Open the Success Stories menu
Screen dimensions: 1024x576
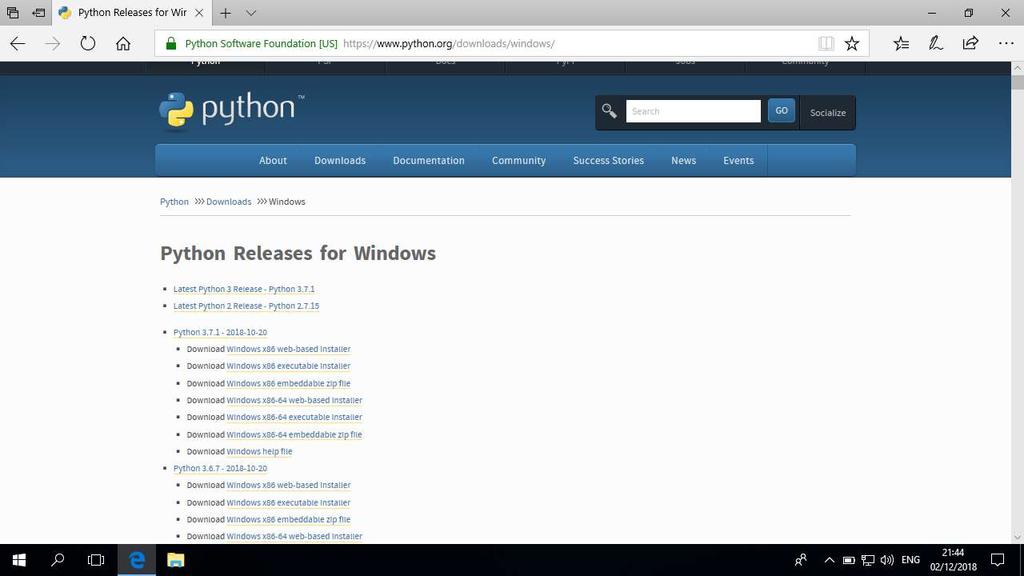[608, 161]
